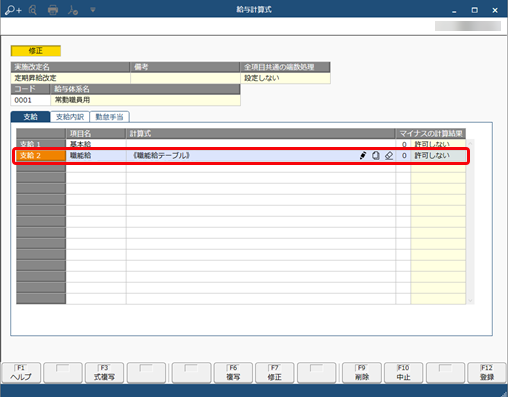Open the title bar dropdown arrow
The width and height of the screenshot is (508, 397).
(x=93, y=10)
